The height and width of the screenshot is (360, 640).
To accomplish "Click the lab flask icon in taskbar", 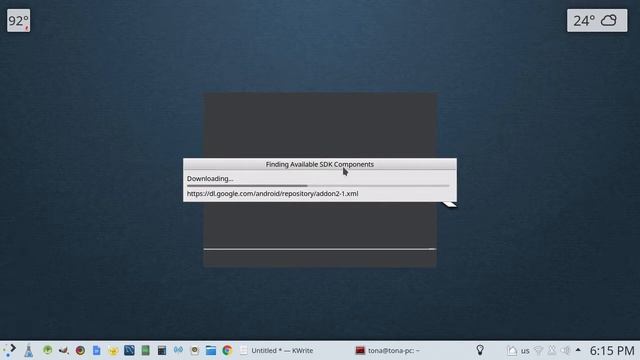I will [x=29, y=350].
